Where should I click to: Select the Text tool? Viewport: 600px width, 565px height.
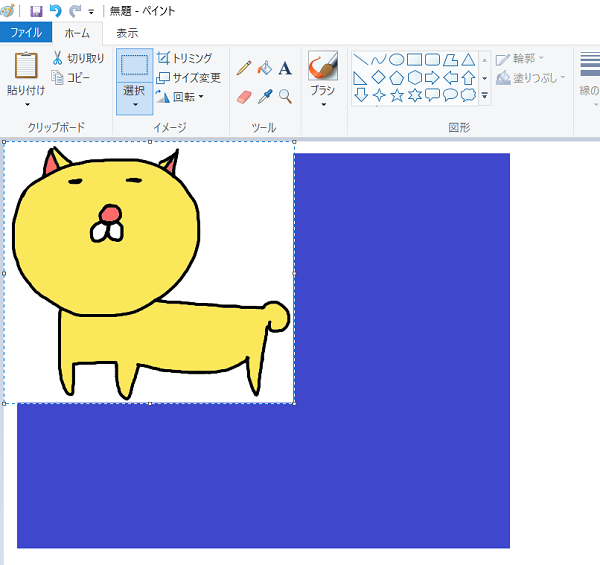pos(285,68)
